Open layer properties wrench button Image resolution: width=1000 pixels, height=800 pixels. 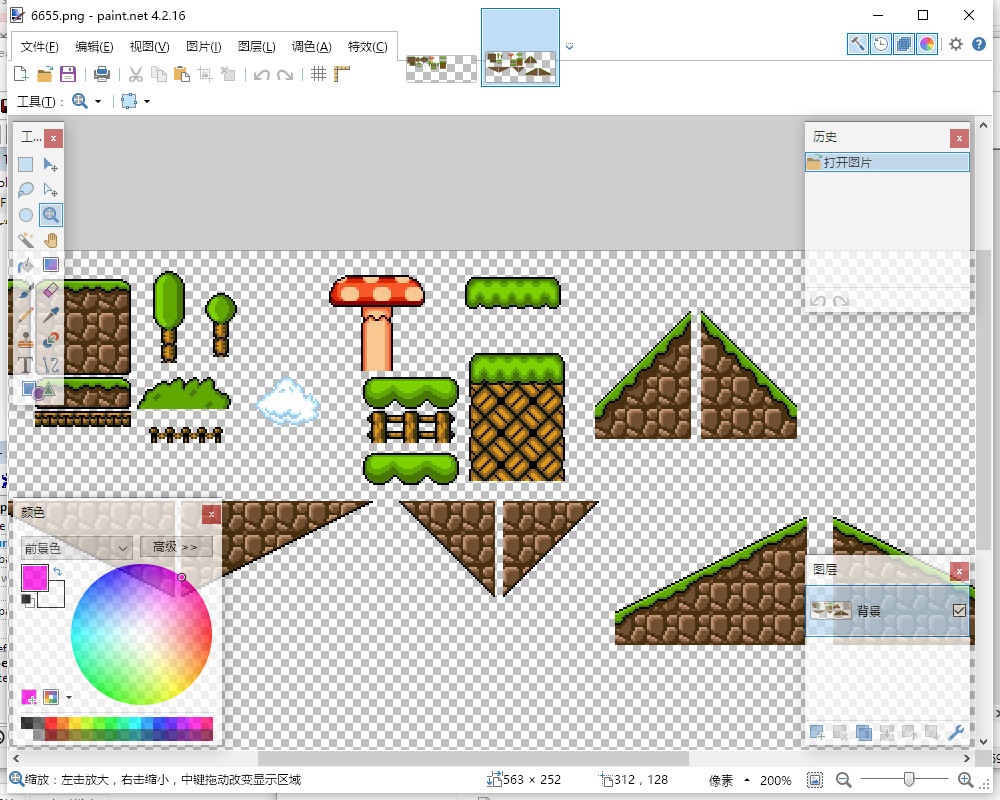[955, 732]
